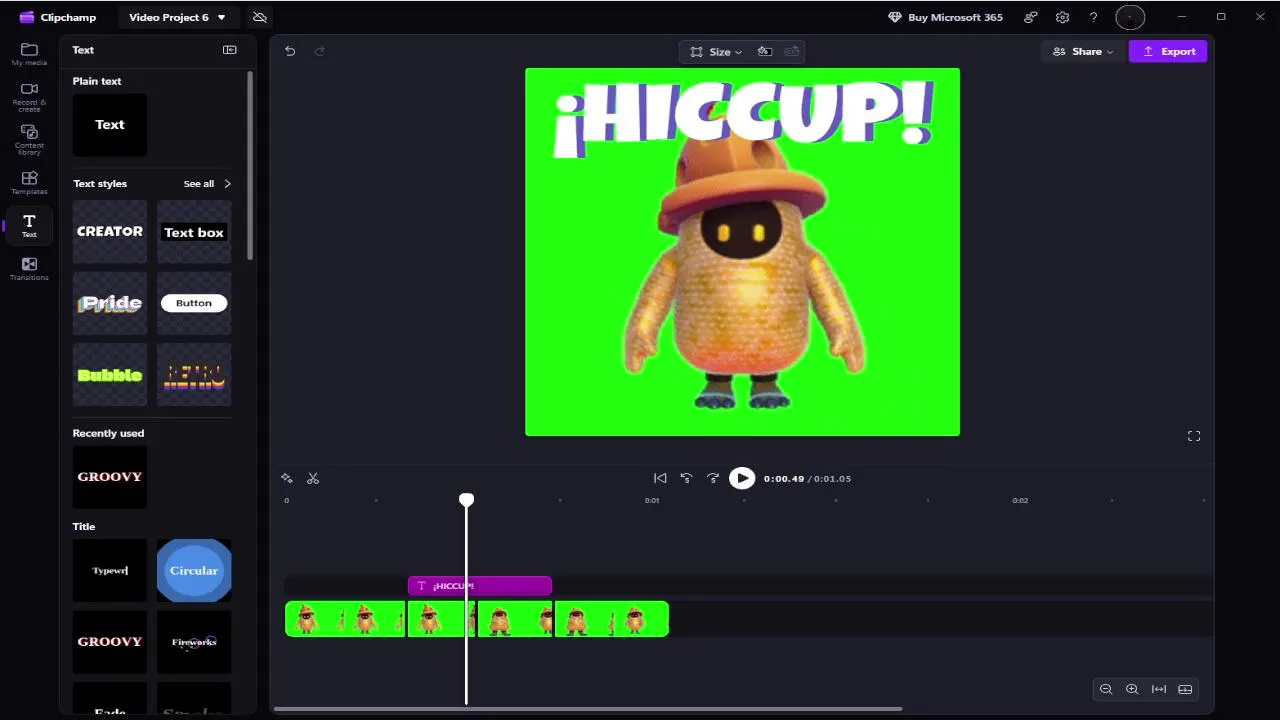The width and height of the screenshot is (1280, 720).
Task: Choose the Bubble text style
Action: point(110,375)
